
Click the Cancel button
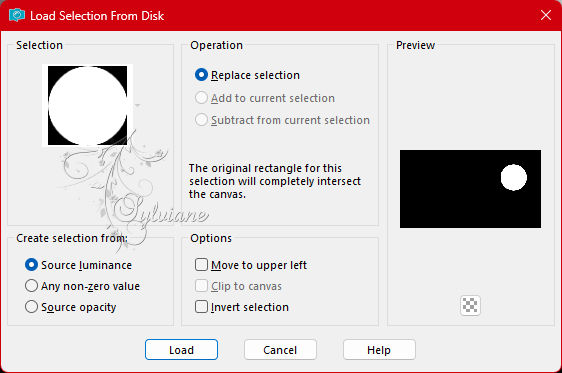click(x=280, y=350)
